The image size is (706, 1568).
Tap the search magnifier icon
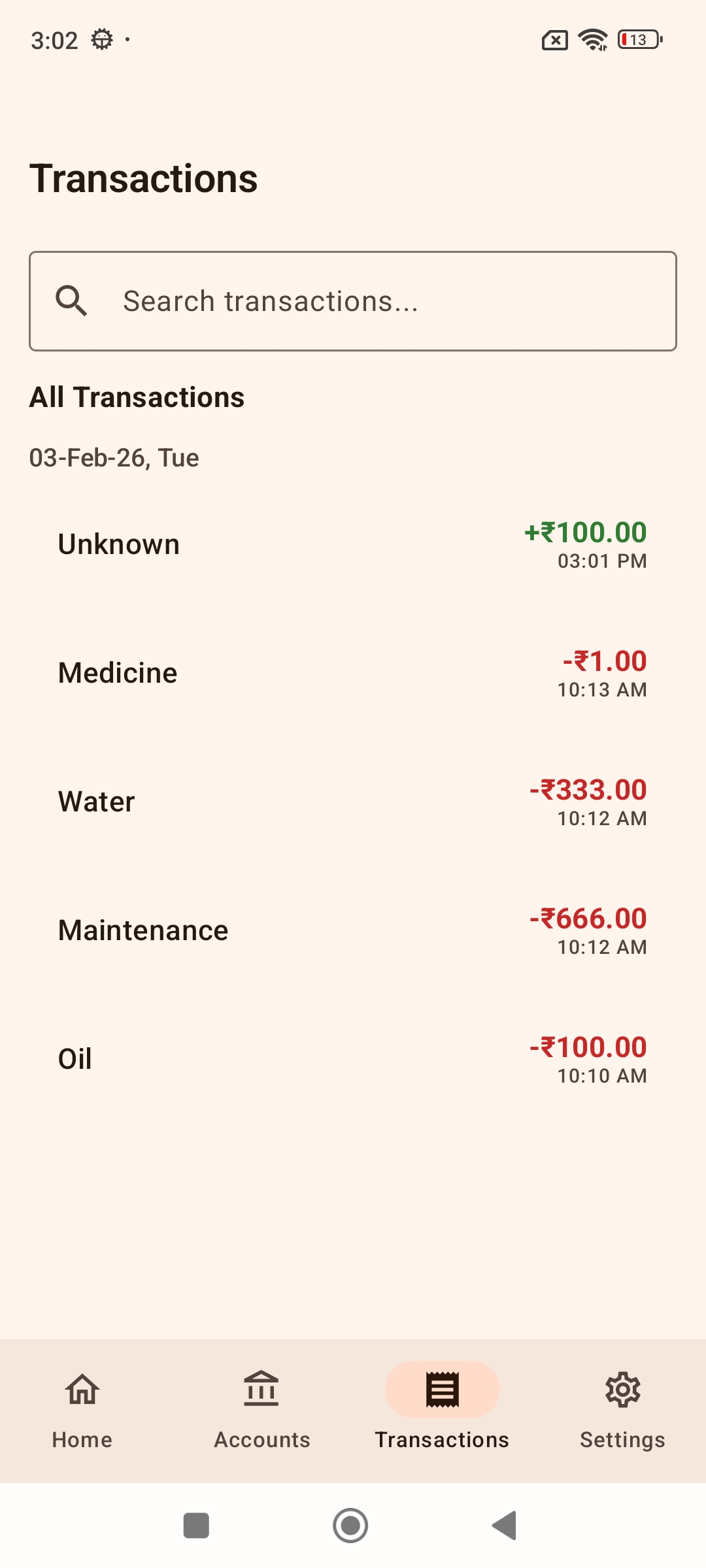[x=71, y=301]
